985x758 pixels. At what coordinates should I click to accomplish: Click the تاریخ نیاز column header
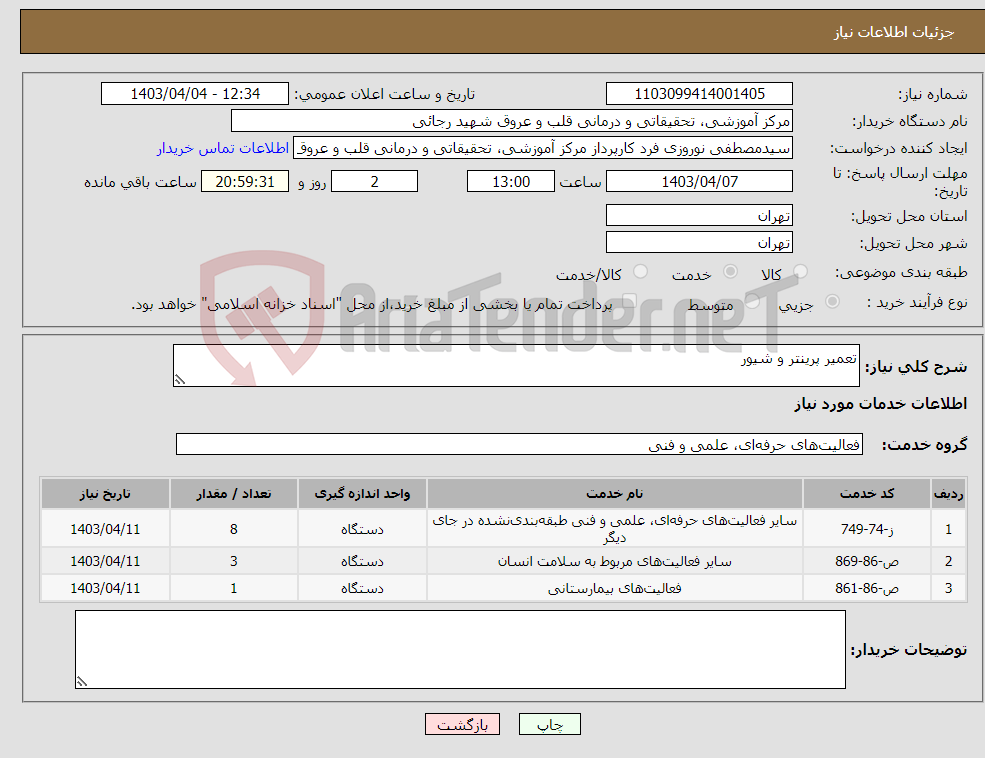tap(105, 494)
